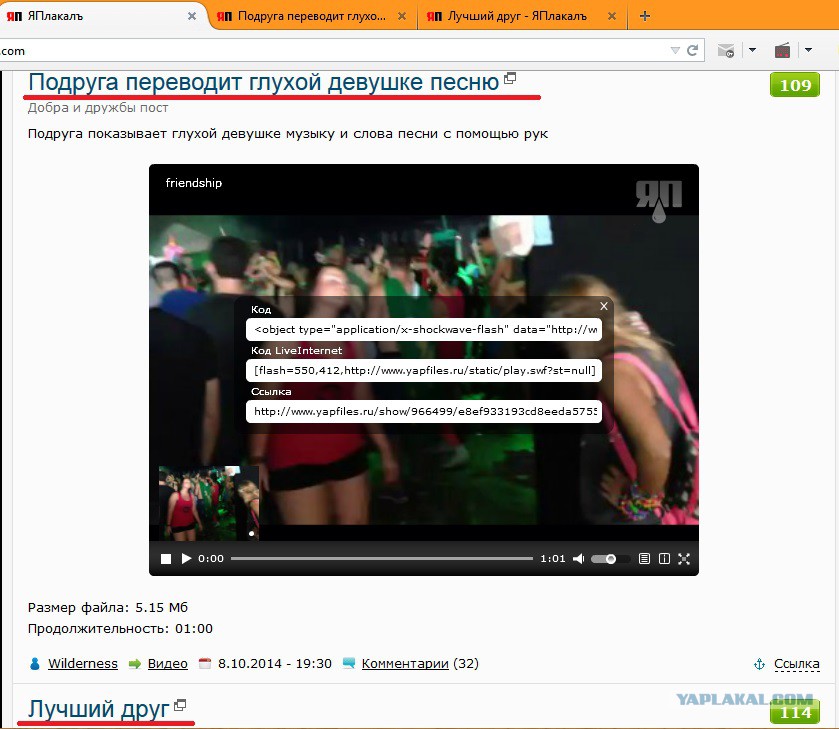Open a new browser tab
The image size is (839, 729).
tap(645, 17)
